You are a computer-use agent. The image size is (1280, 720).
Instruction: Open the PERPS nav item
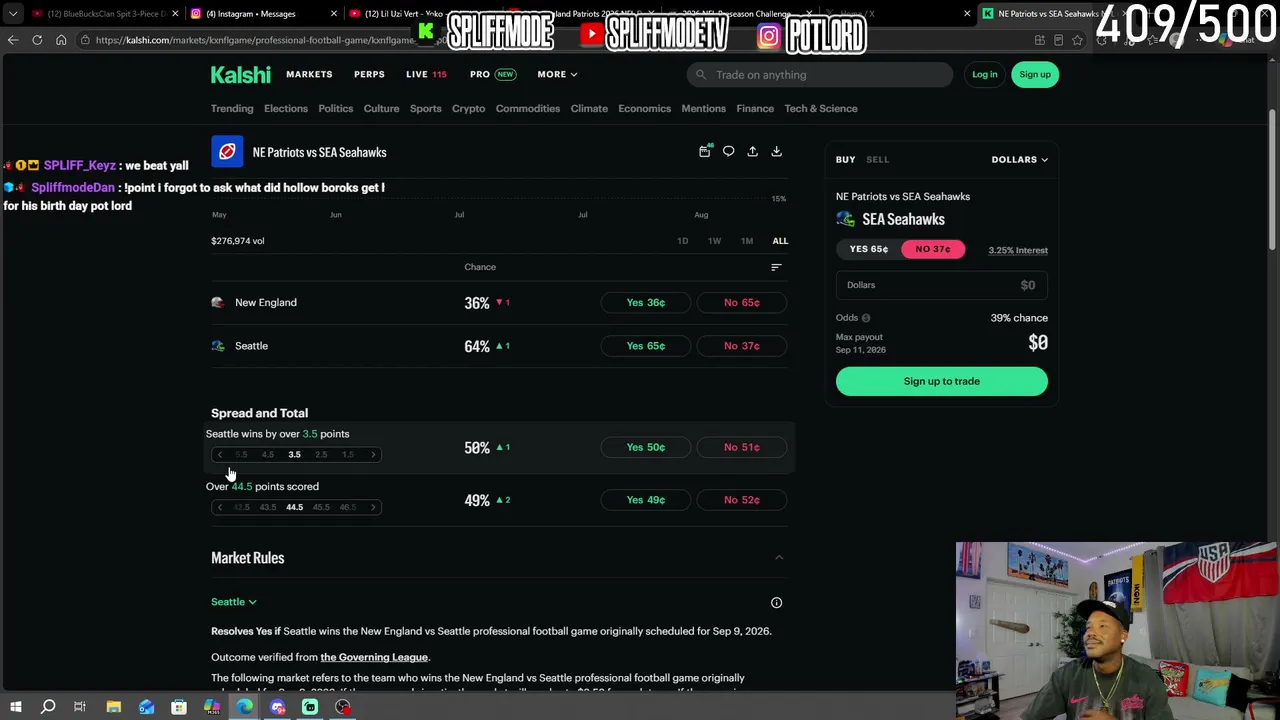369,74
